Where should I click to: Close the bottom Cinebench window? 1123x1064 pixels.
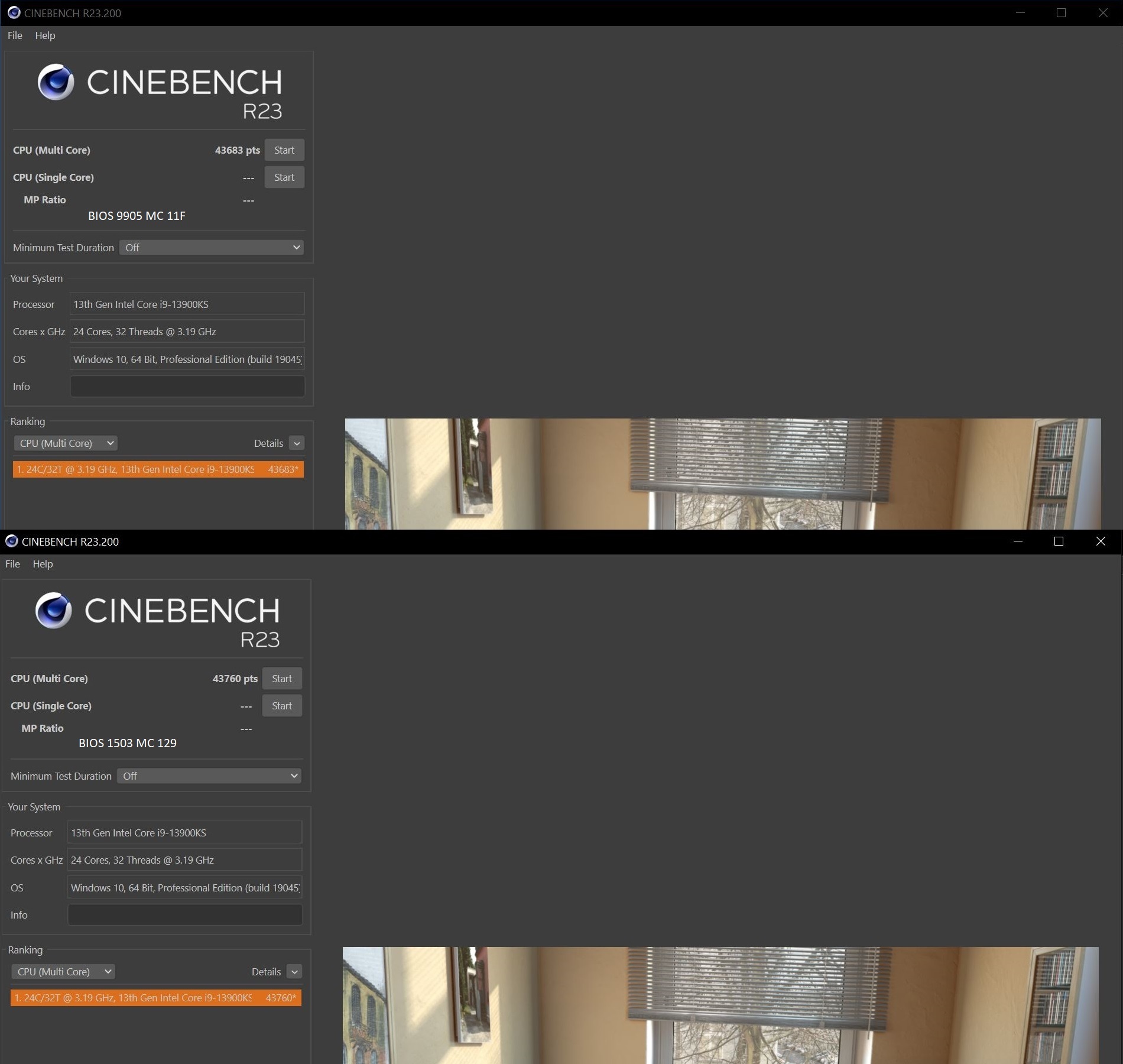(x=1101, y=541)
